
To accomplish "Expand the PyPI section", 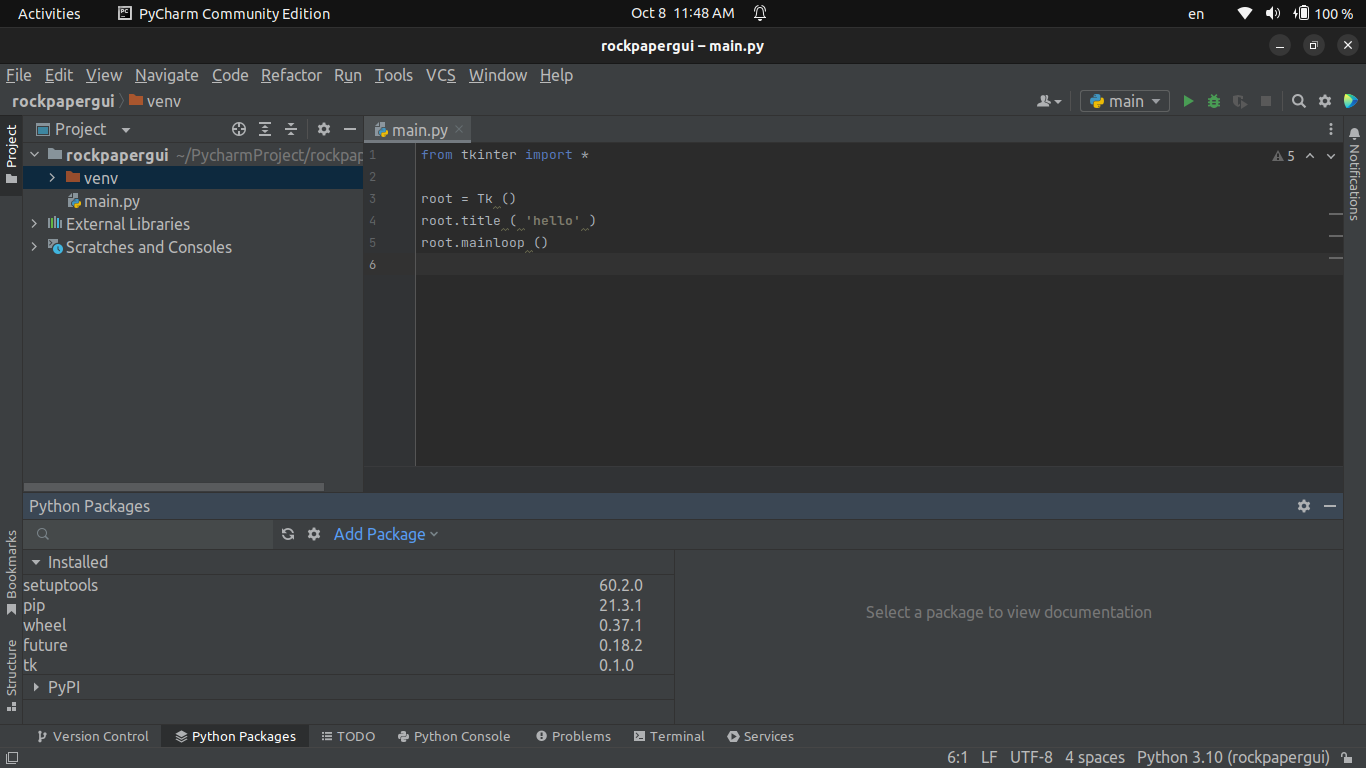I will tap(36, 688).
